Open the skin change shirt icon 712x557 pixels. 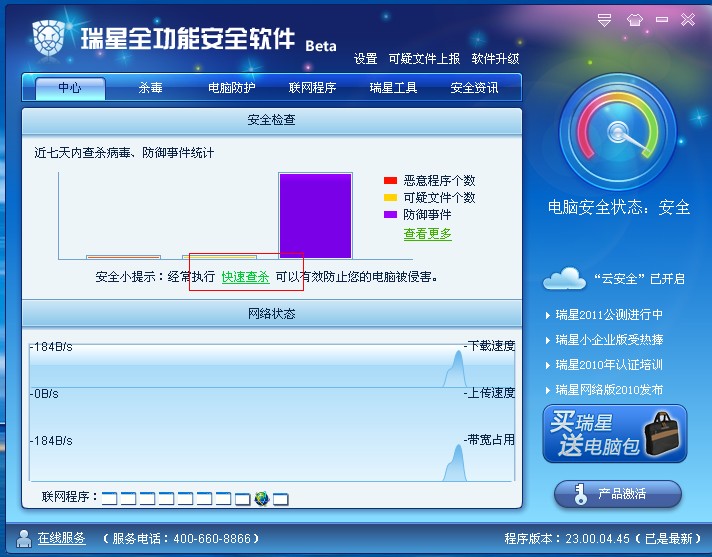click(634, 20)
